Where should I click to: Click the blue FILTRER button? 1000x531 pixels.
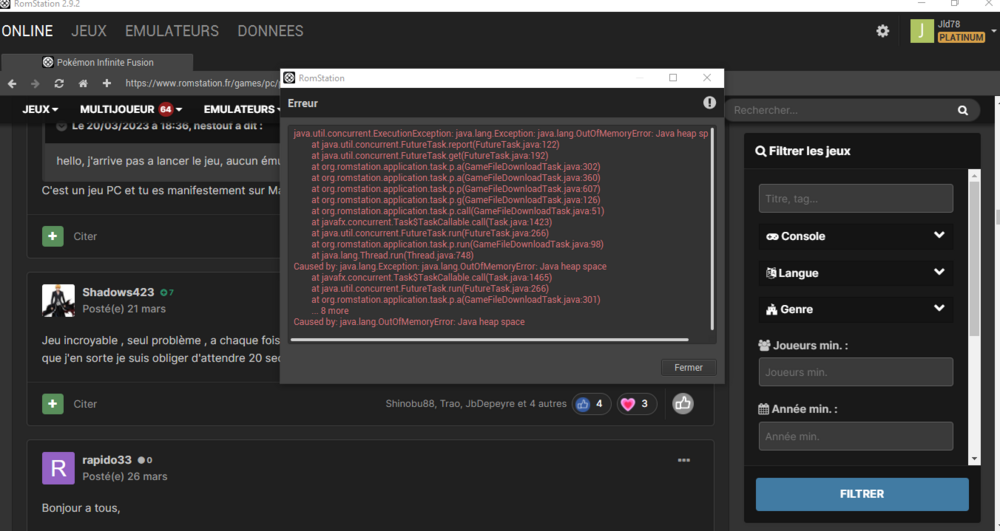tap(862, 494)
